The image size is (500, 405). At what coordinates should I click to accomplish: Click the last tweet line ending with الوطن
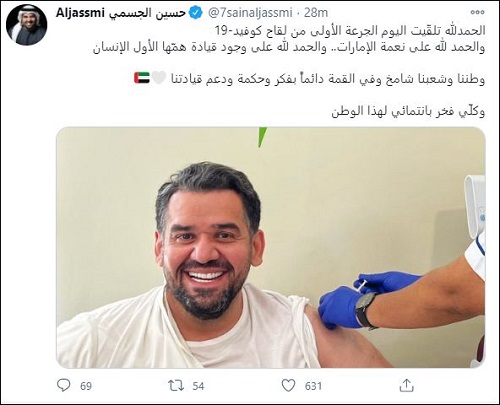(408, 111)
